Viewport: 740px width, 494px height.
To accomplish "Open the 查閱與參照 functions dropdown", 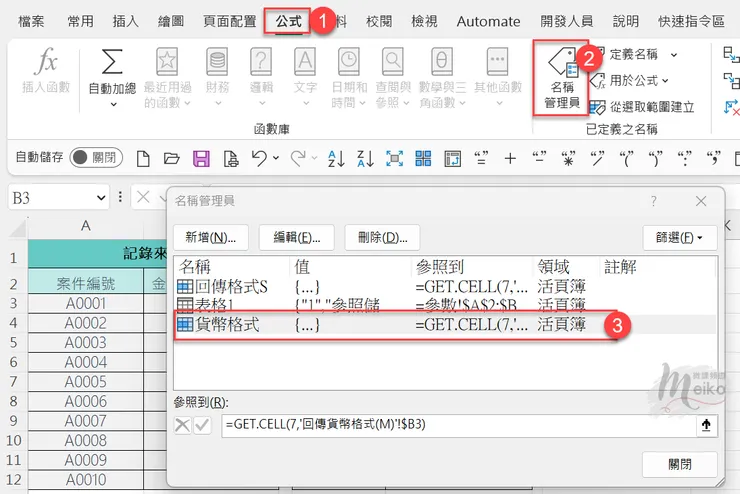I will 393,78.
